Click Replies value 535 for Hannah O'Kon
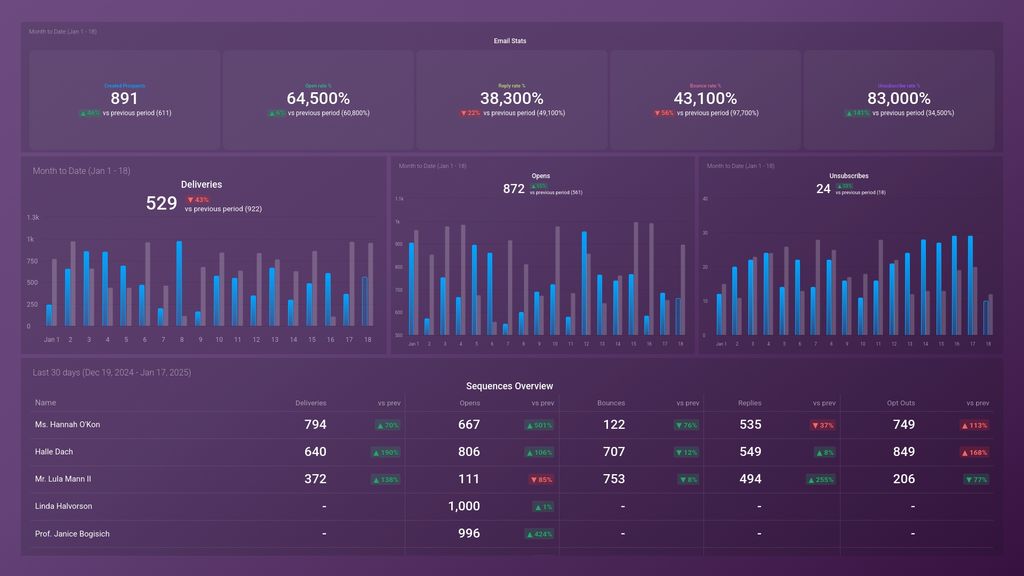Image resolution: width=1024 pixels, height=576 pixels. (x=750, y=424)
